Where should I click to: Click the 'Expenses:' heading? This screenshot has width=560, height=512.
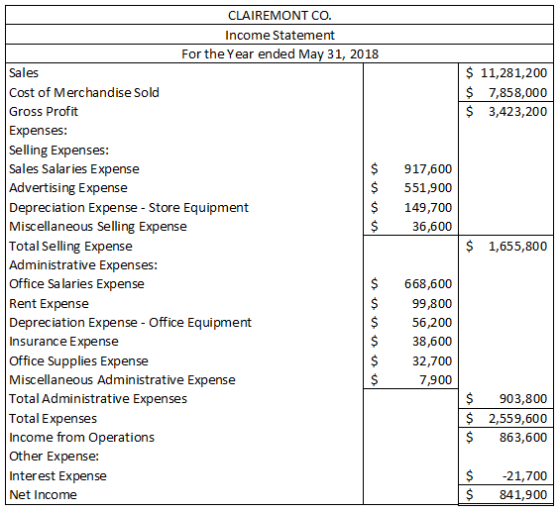click(38, 130)
